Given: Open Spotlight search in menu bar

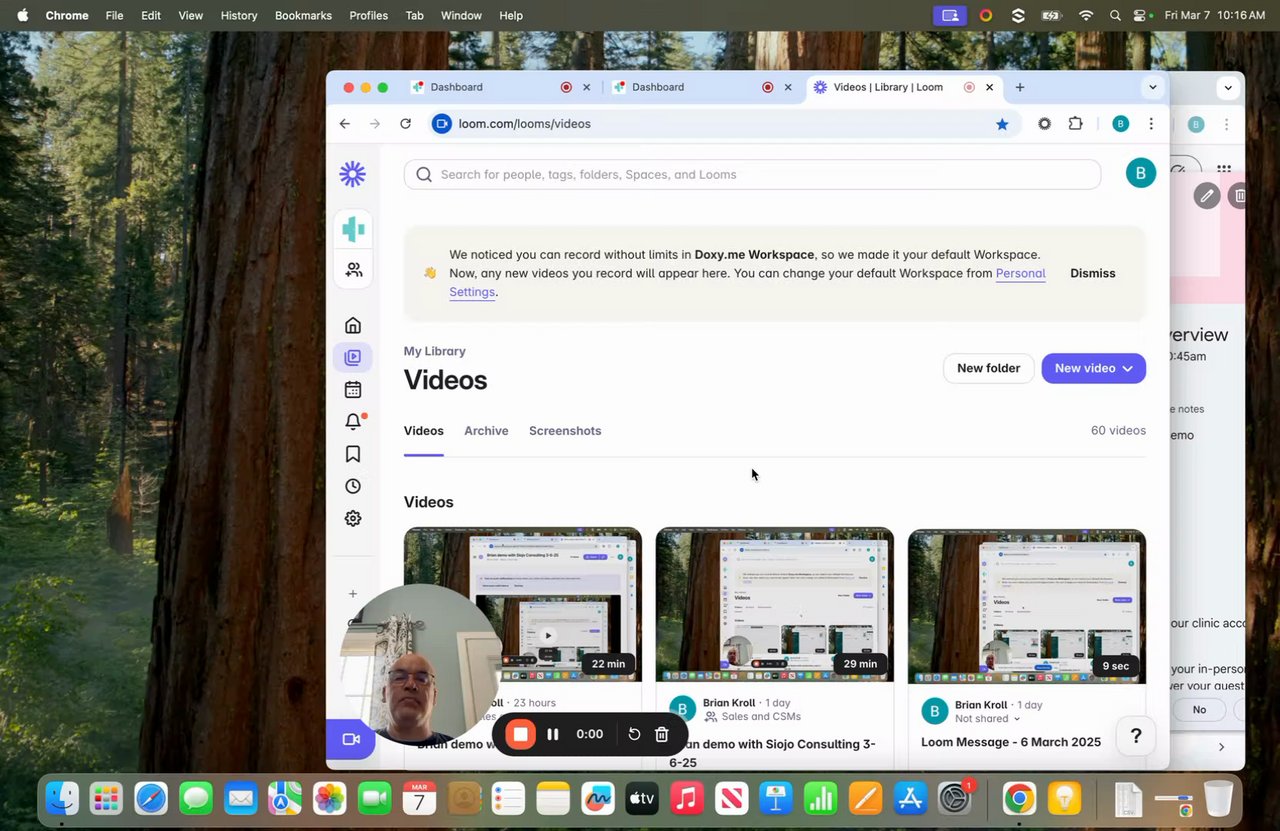Looking at the screenshot, I should (x=1115, y=16).
